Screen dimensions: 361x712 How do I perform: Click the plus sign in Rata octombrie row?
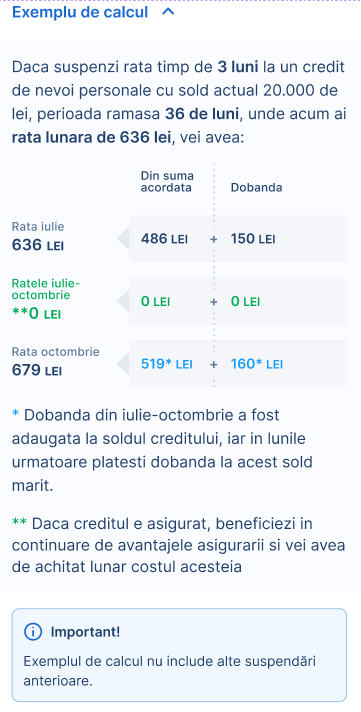pos(213,364)
